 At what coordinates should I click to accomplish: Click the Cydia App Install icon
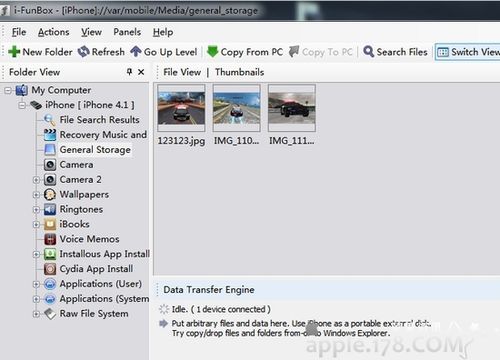[x=50, y=269]
